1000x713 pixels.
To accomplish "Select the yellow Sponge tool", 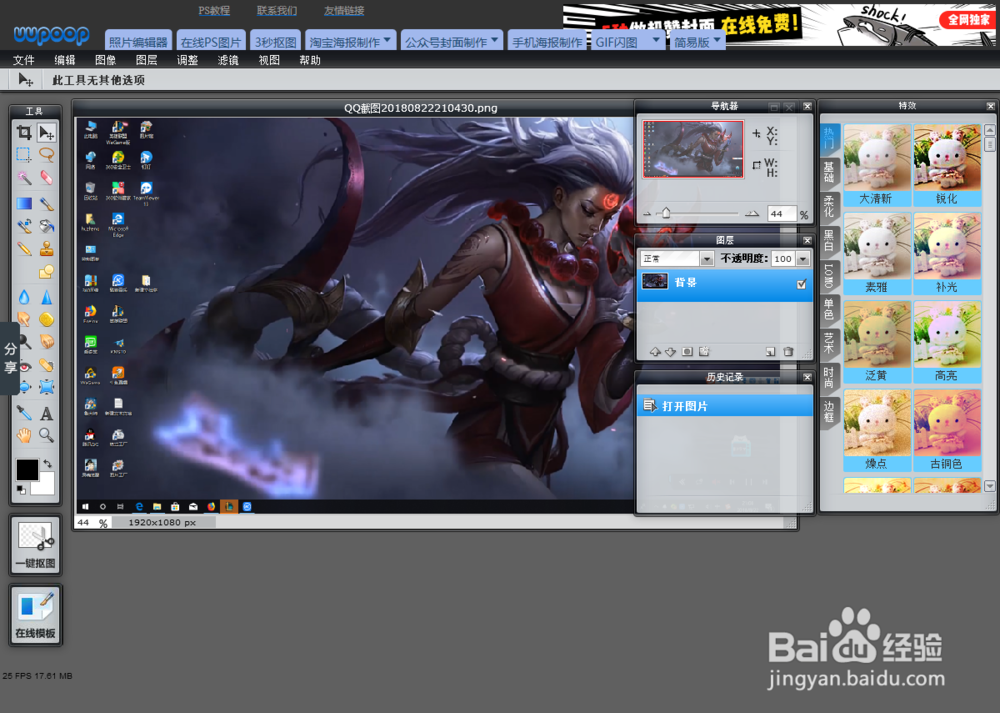I will [x=47, y=319].
